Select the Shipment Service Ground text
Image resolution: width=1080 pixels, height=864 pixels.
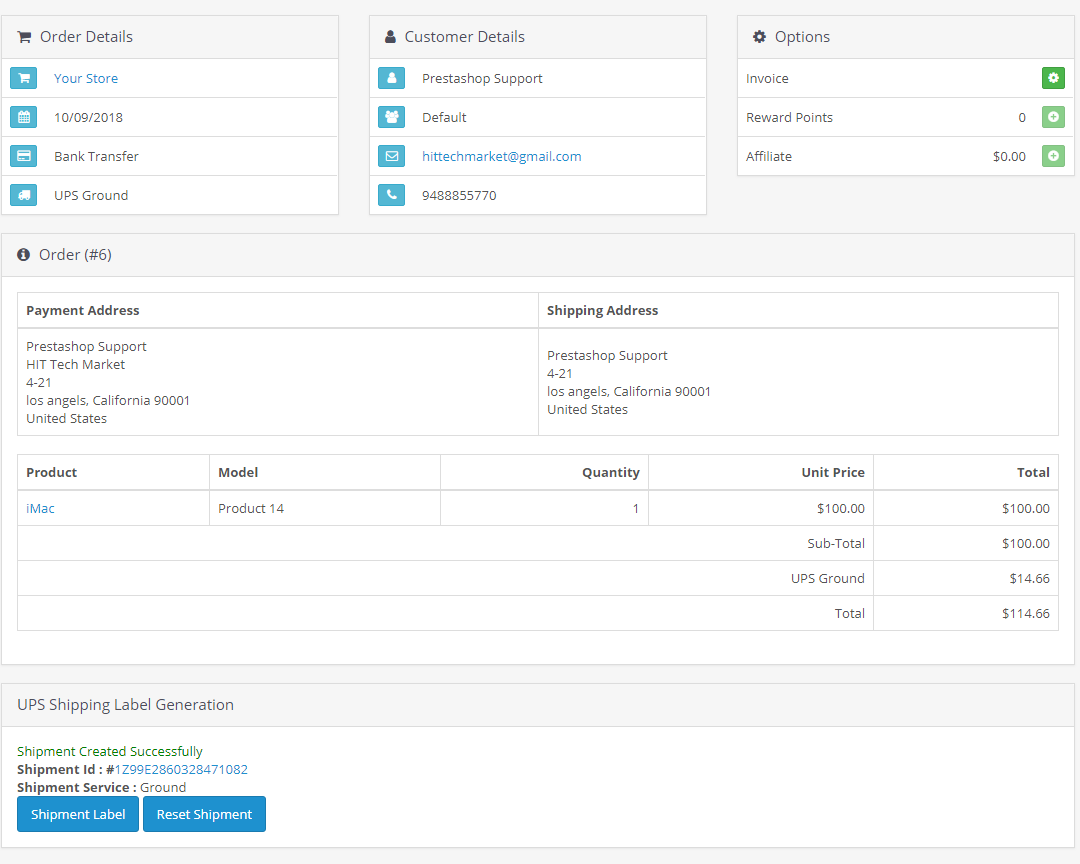coord(101,788)
